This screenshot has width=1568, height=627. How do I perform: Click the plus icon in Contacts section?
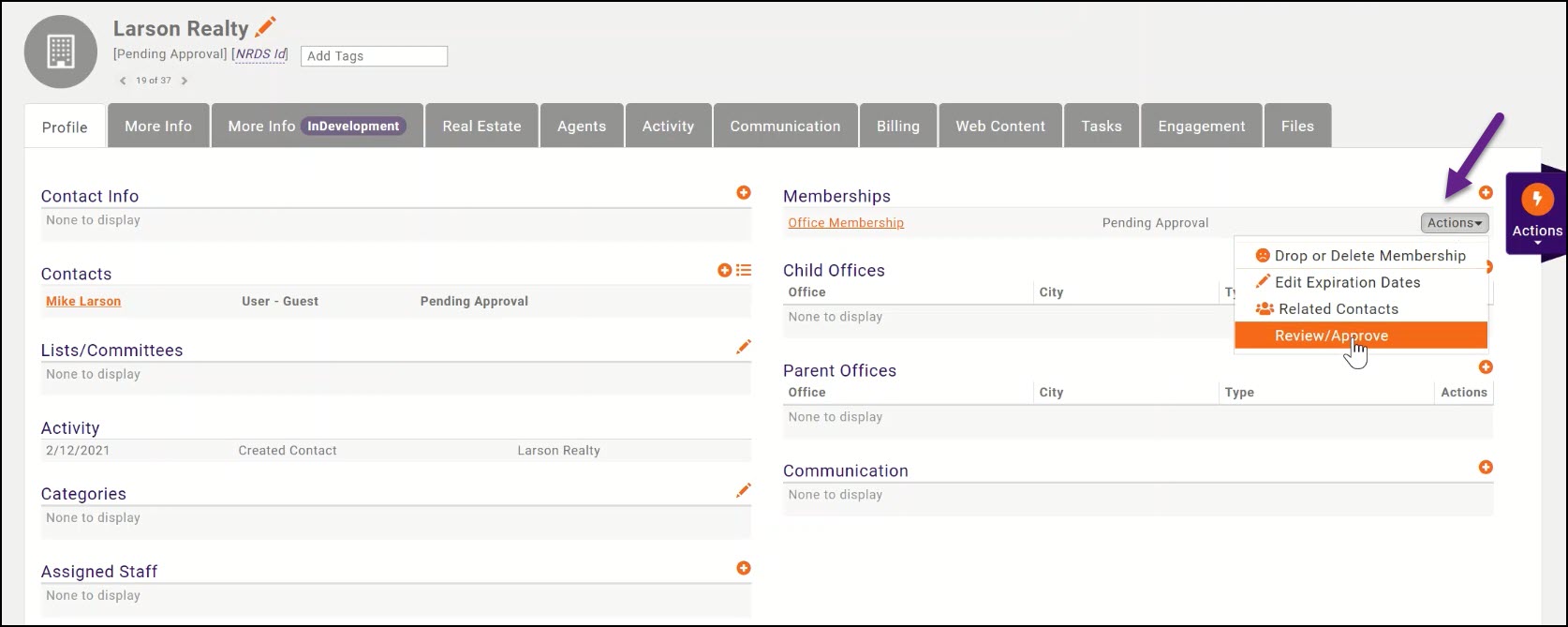tap(724, 270)
